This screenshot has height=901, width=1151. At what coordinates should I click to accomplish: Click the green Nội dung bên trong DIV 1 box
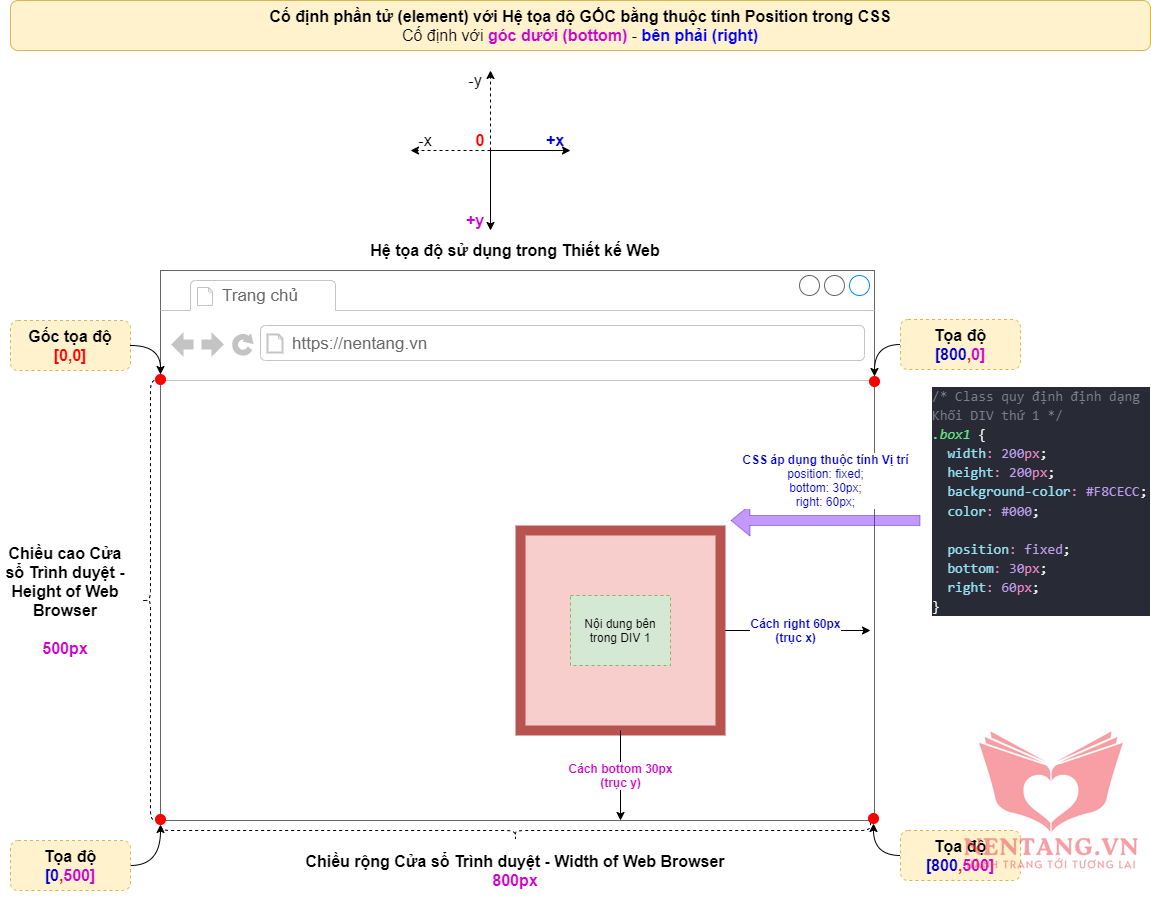pos(620,630)
